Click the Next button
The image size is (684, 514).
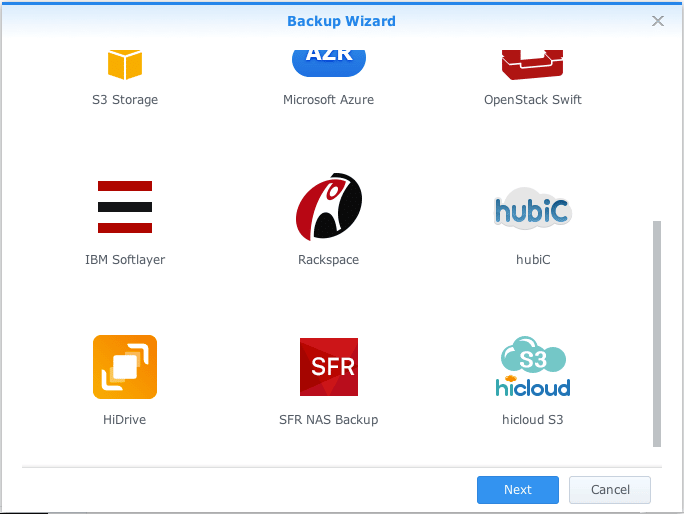click(x=518, y=490)
